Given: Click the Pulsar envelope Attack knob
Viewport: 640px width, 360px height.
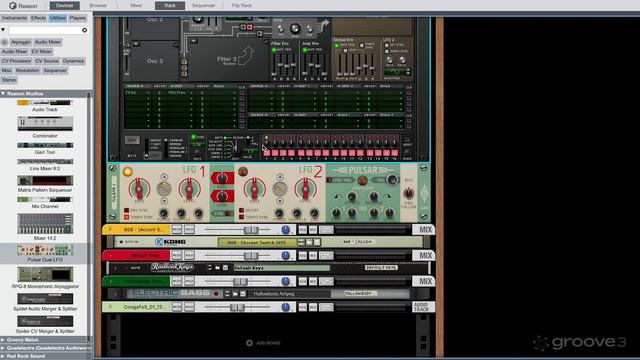Looking at the screenshot, I should click(x=351, y=197).
